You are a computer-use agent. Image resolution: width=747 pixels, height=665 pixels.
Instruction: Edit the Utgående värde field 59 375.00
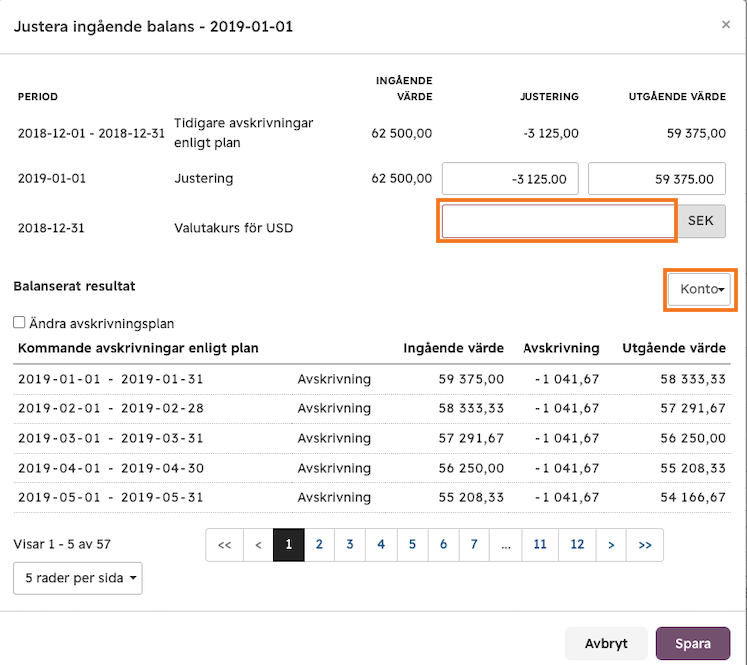[x=656, y=179]
